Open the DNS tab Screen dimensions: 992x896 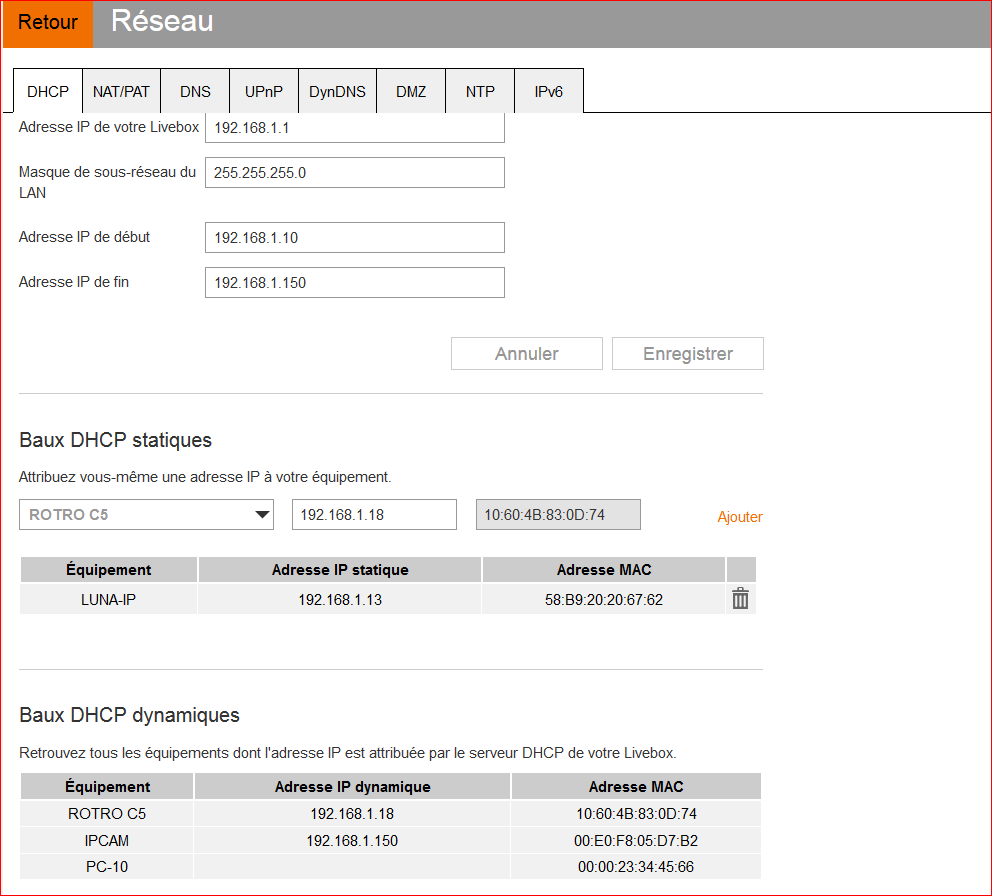pyautogui.click(x=195, y=91)
